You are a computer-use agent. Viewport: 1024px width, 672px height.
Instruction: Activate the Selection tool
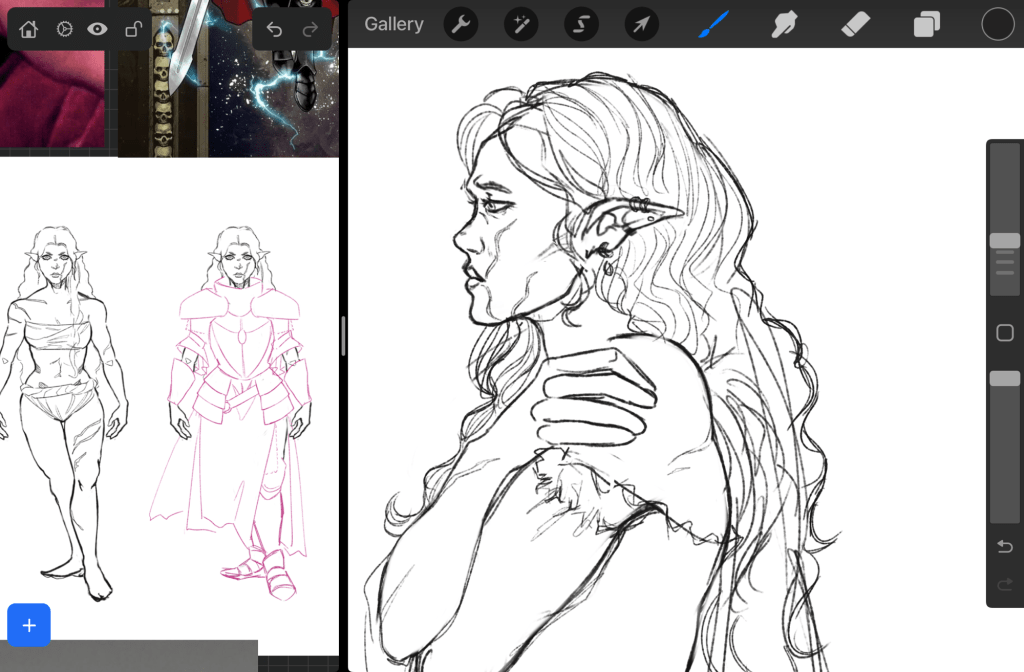pos(581,24)
